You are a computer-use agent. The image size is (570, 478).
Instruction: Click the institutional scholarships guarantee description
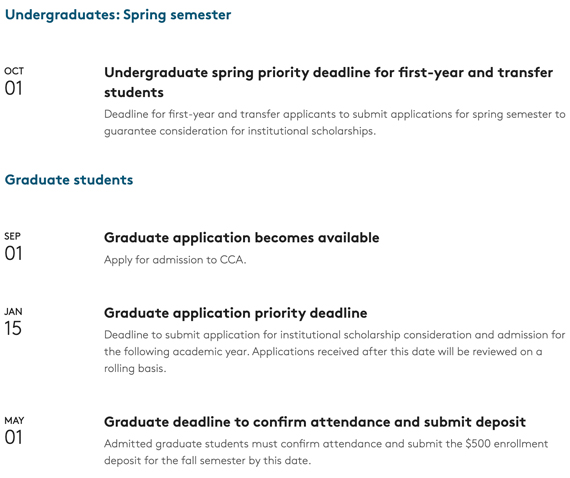(x=334, y=122)
